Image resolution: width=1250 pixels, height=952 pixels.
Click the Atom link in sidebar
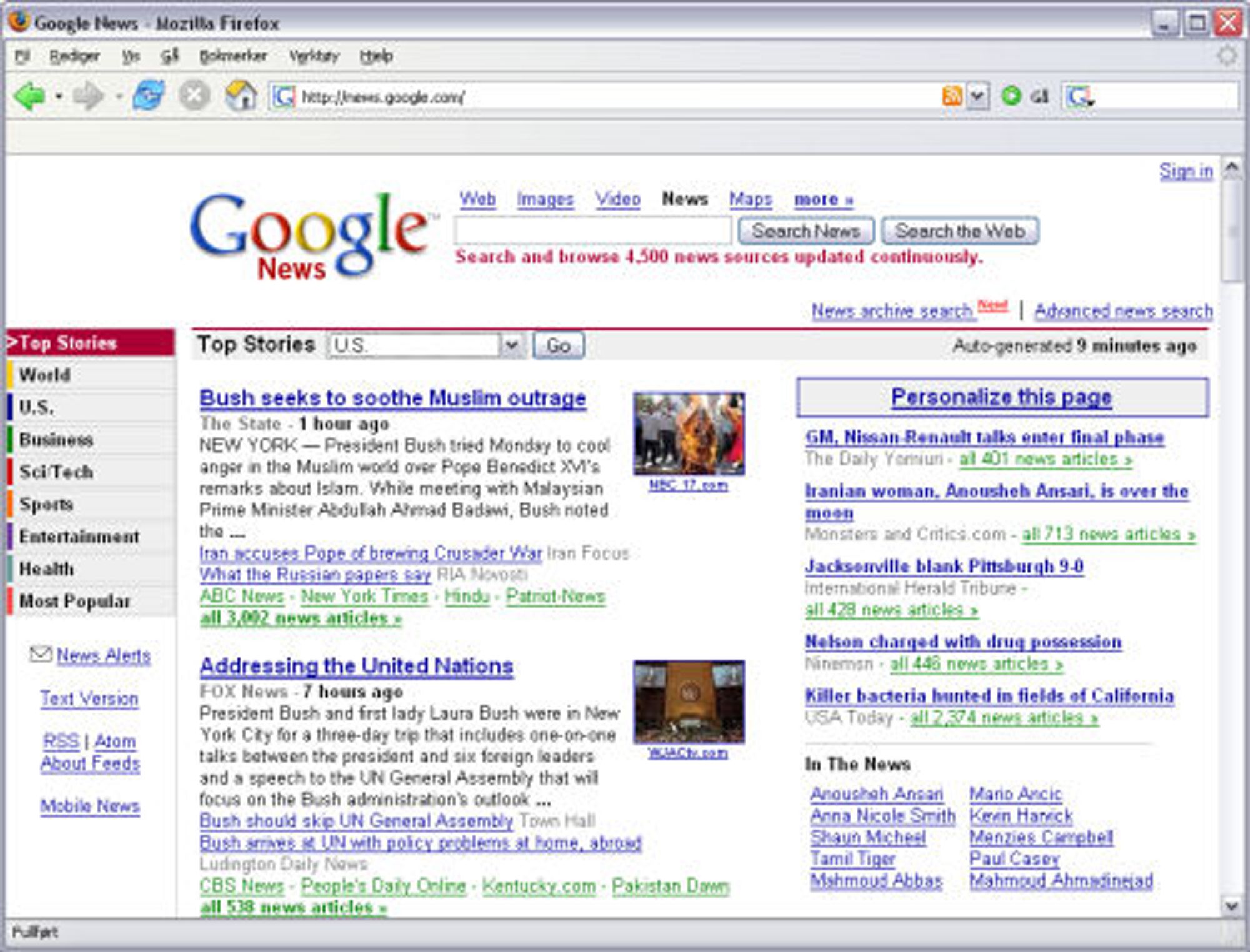115,741
